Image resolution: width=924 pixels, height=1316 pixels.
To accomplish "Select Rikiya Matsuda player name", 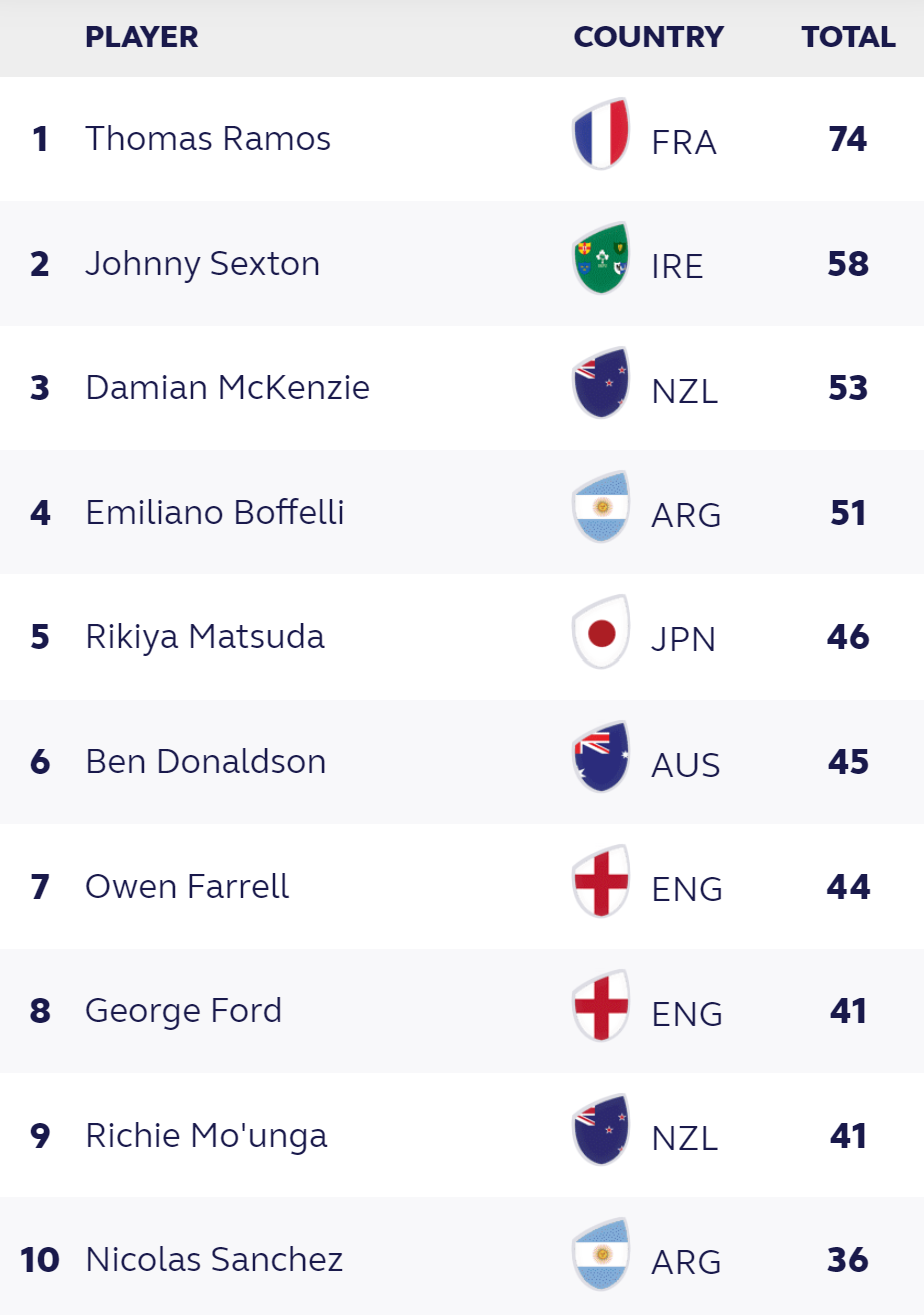I will click(x=205, y=637).
